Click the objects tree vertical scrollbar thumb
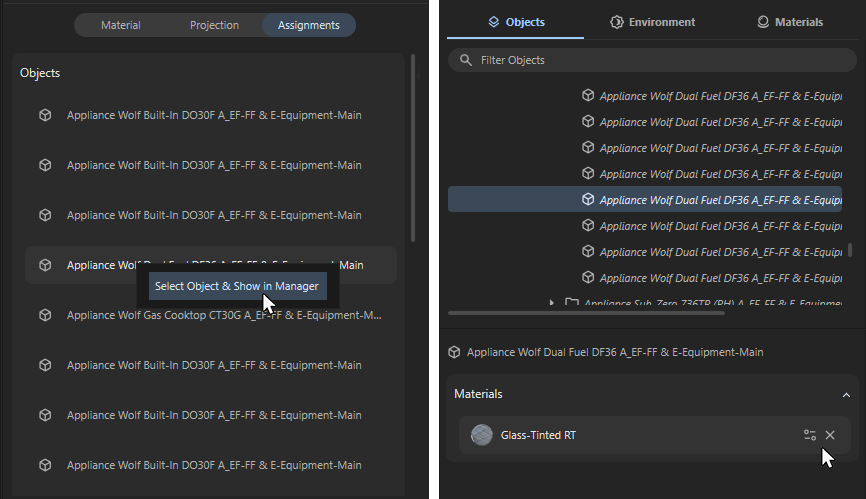866x499 pixels. click(849, 250)
